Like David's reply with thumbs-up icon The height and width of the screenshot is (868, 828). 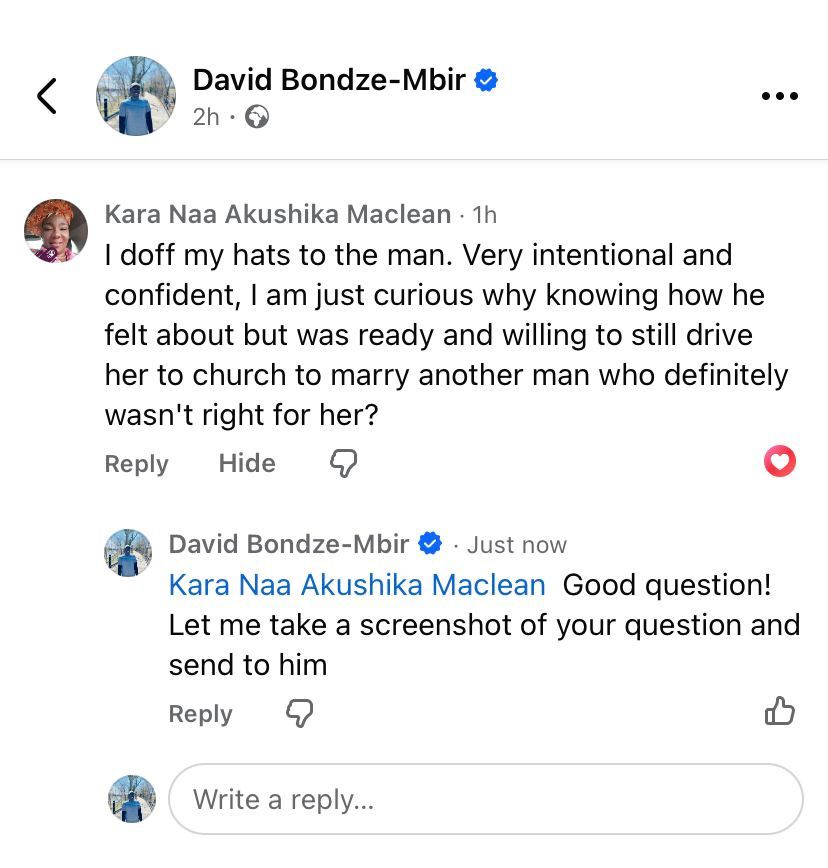point(779,711)
